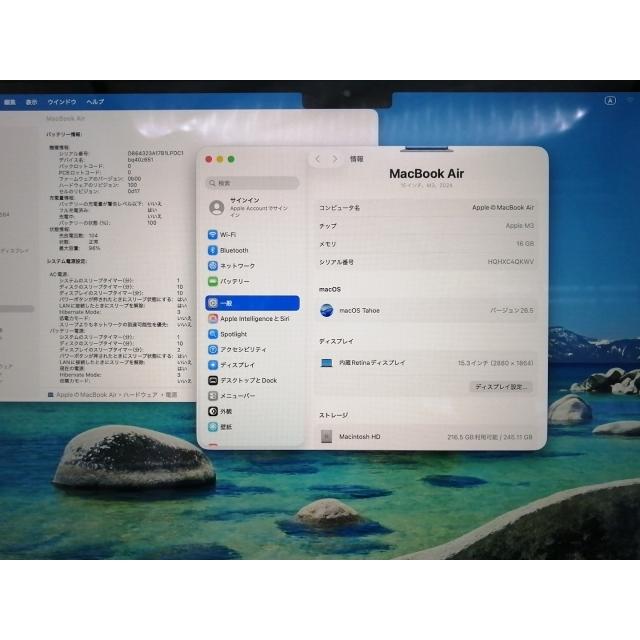Click the バッテリー情報 heading in System Information

(x=64, y=134)
